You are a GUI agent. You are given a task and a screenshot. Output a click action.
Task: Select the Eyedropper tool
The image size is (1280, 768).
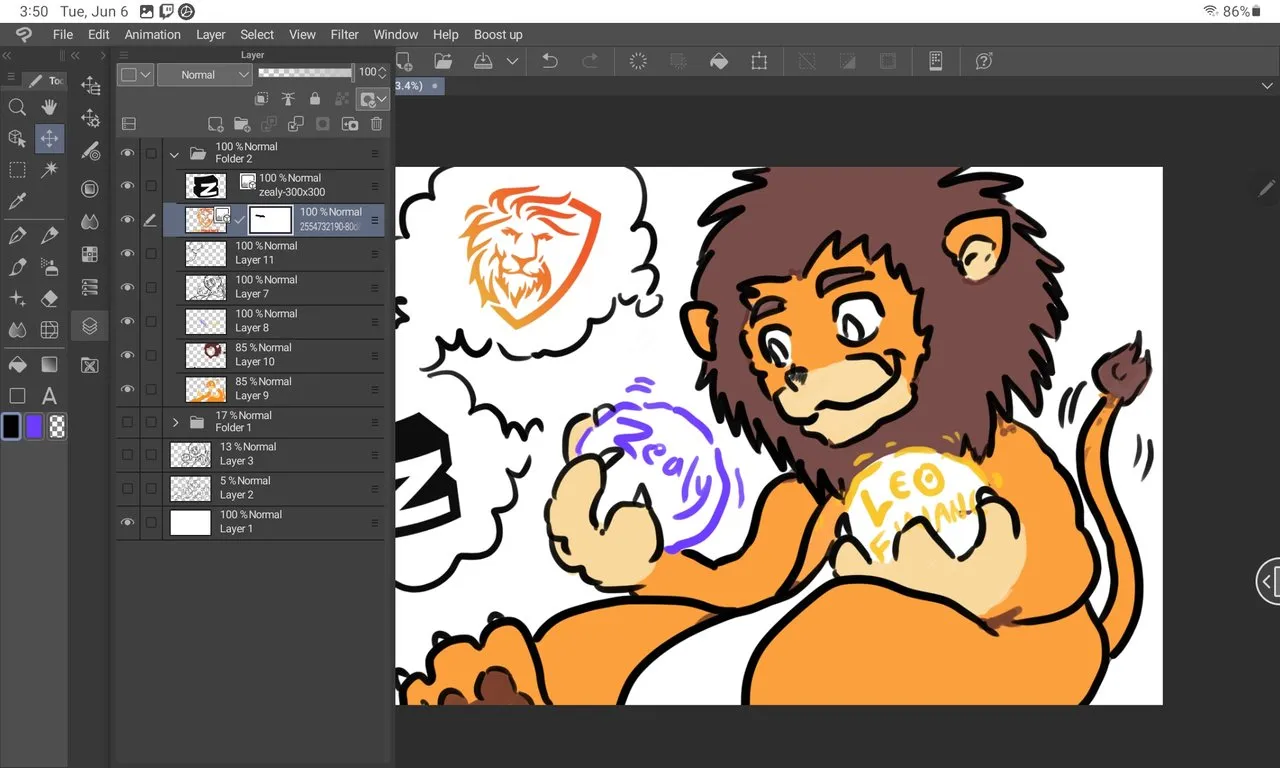pos(17,202)
